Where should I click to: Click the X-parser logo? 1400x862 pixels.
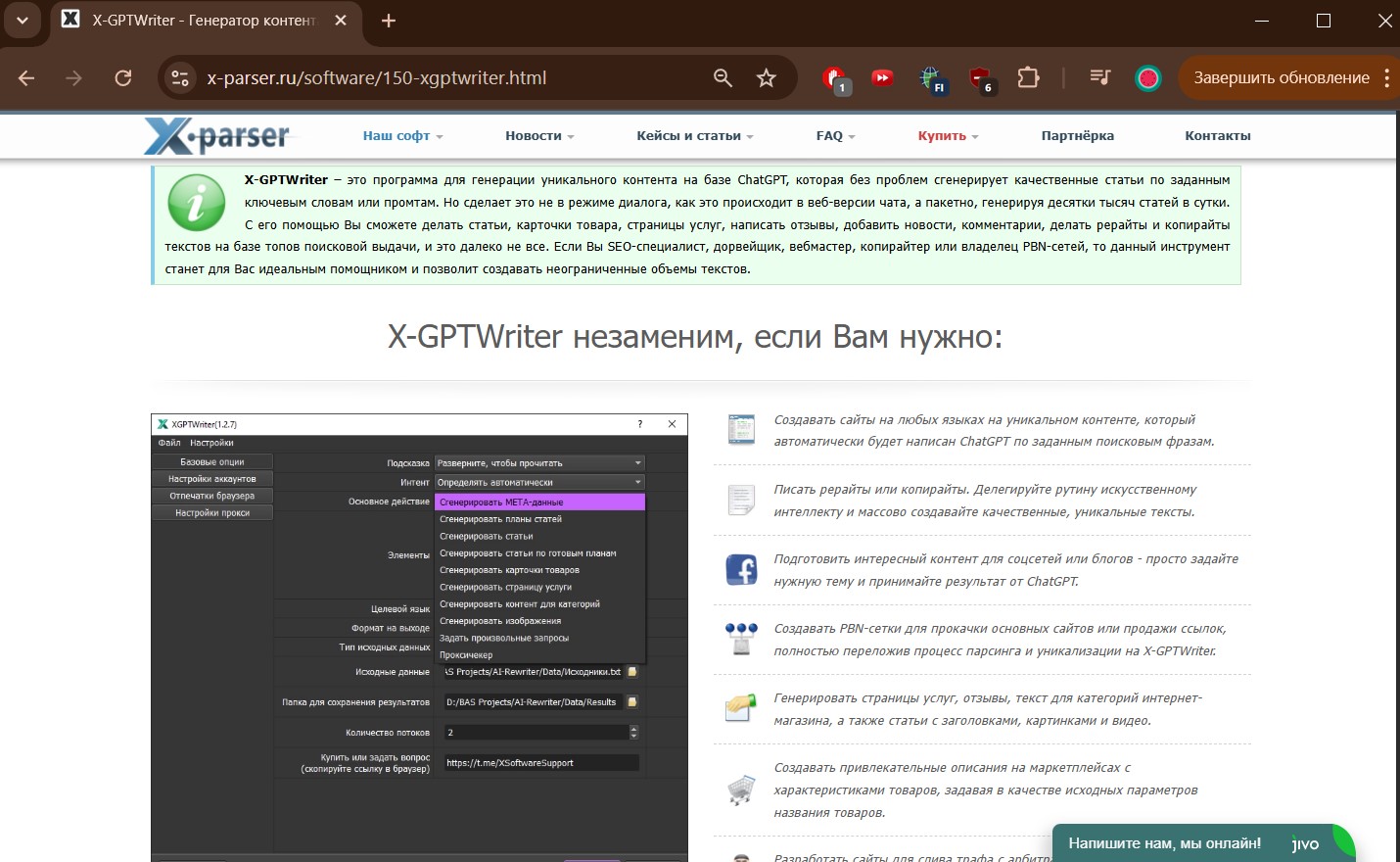(x=217, y=136)
